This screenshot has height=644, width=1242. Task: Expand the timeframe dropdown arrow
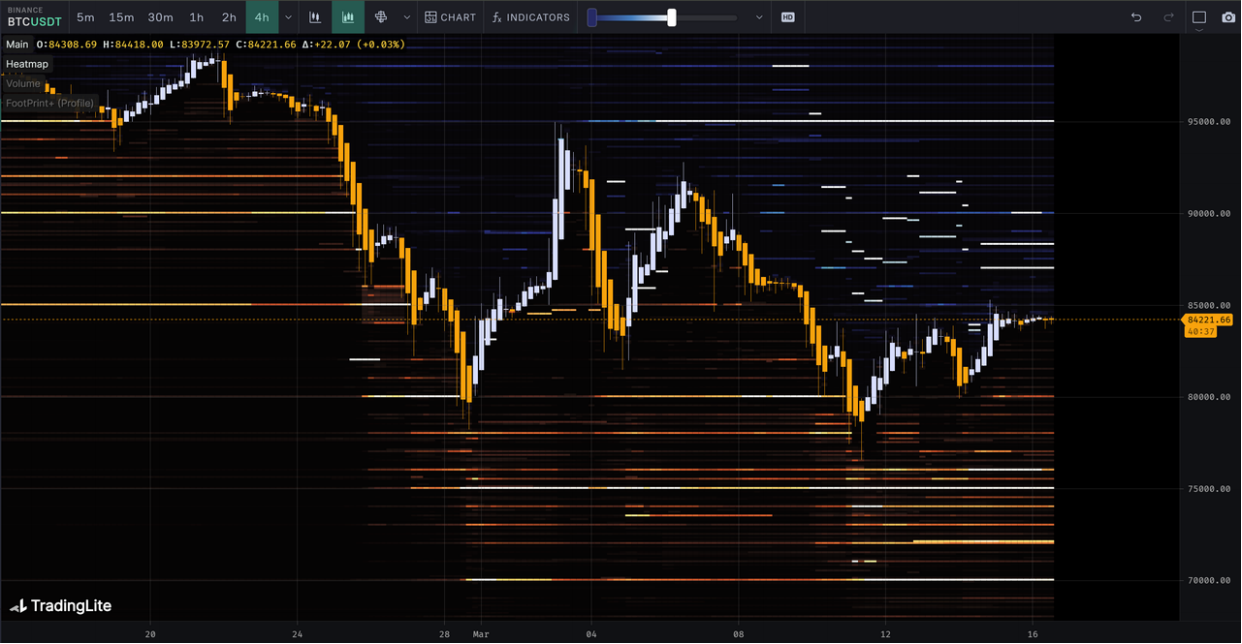coord(288,17)
